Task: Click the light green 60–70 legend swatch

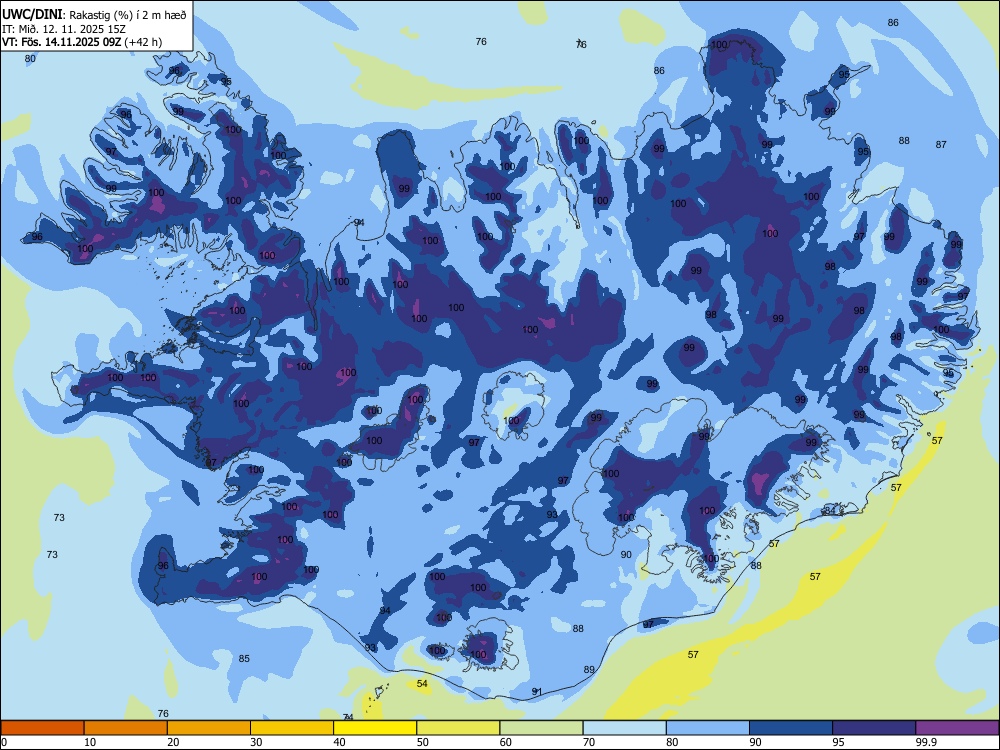Action: tap(541, 728)
